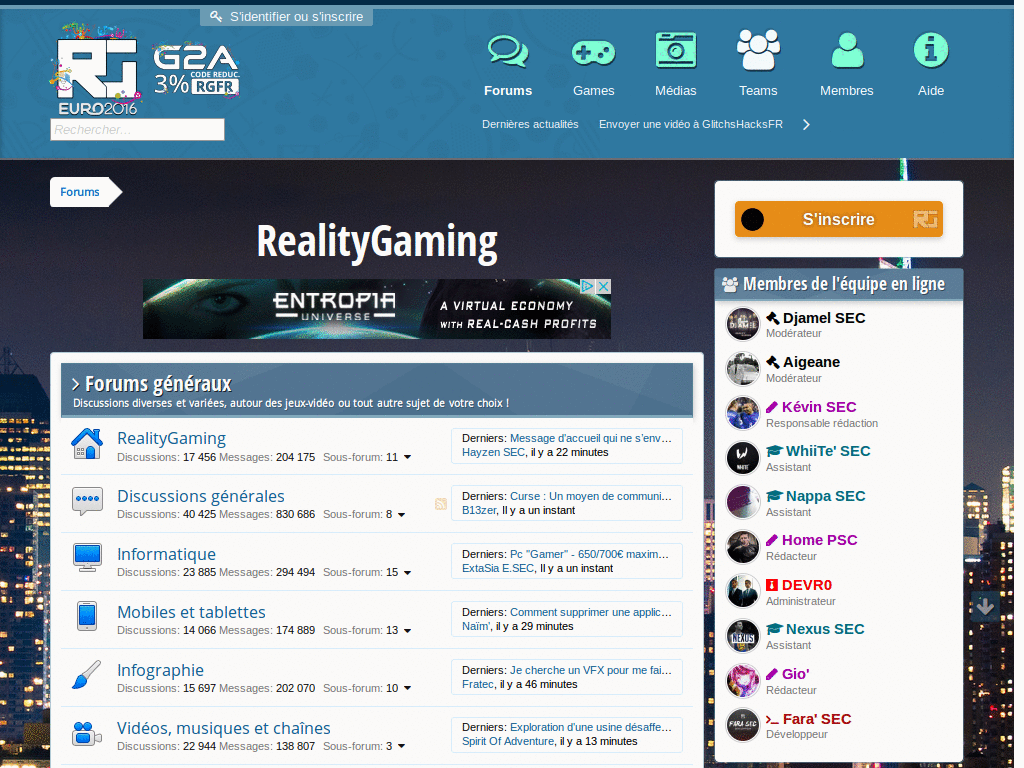Select the Membres menu label
This screenshot has width=1024, height=768.
pos(847,91)
